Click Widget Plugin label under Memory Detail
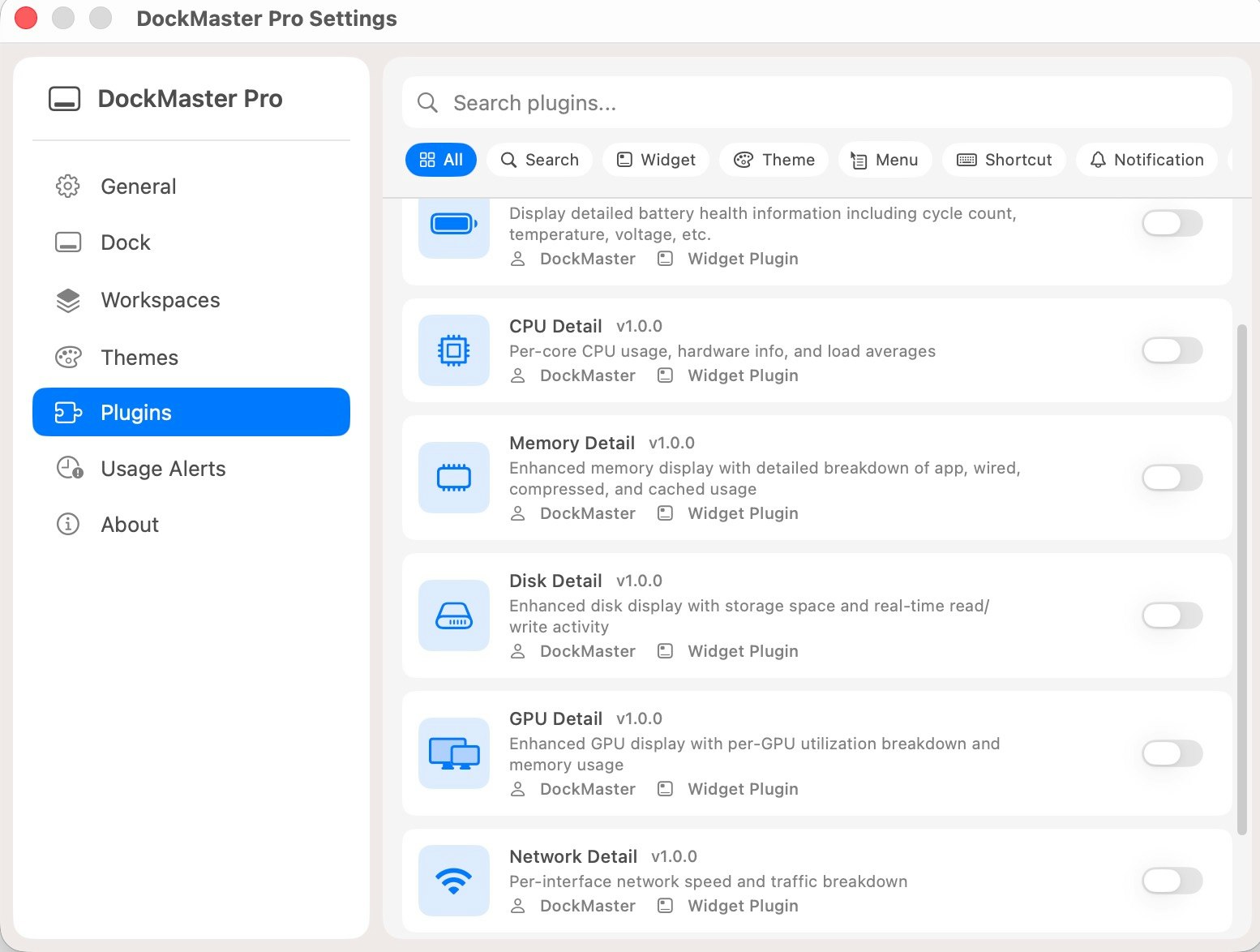The width and height of the screenshot is (1260, 952). [x=743, y=513]
